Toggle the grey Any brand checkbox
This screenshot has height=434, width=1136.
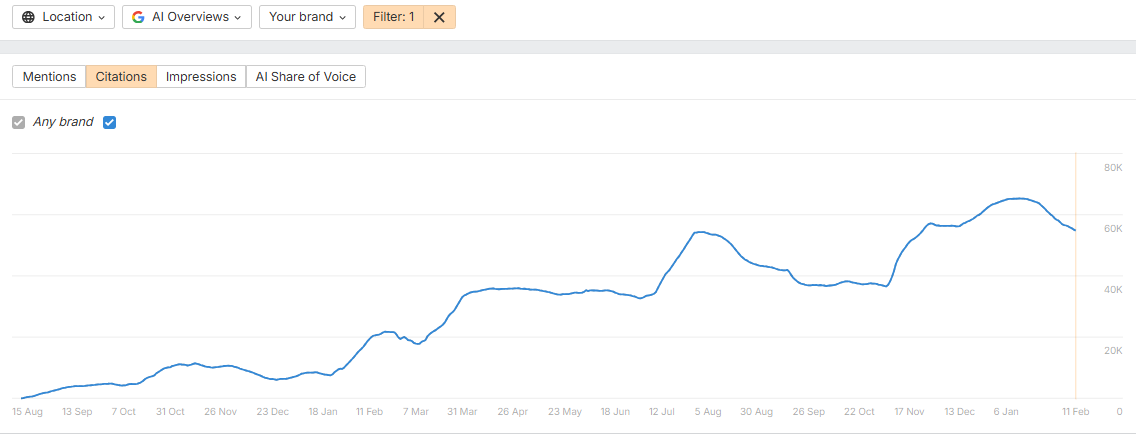coord(19,122)
